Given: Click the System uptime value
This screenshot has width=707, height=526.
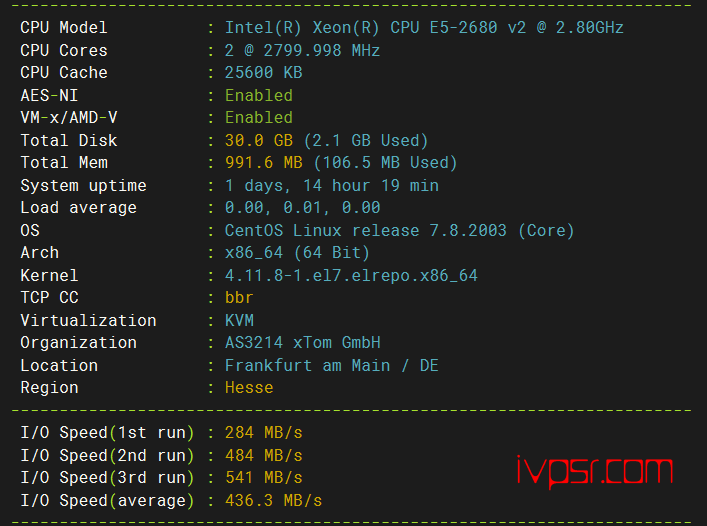Looking at the screenshot, I should pos(331,186).
